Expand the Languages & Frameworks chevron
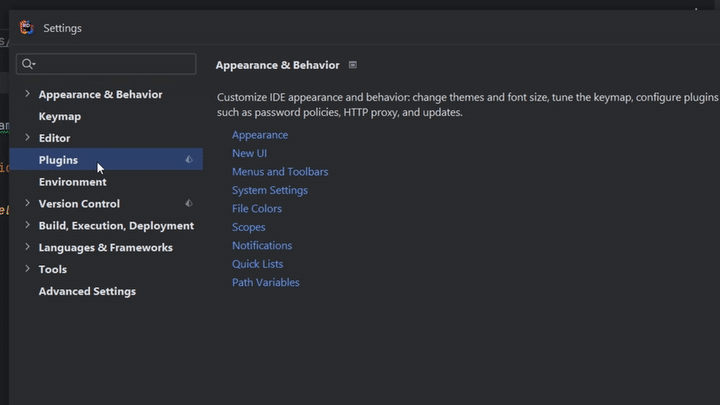Screen dimensions: 720x405 [27, 248]
